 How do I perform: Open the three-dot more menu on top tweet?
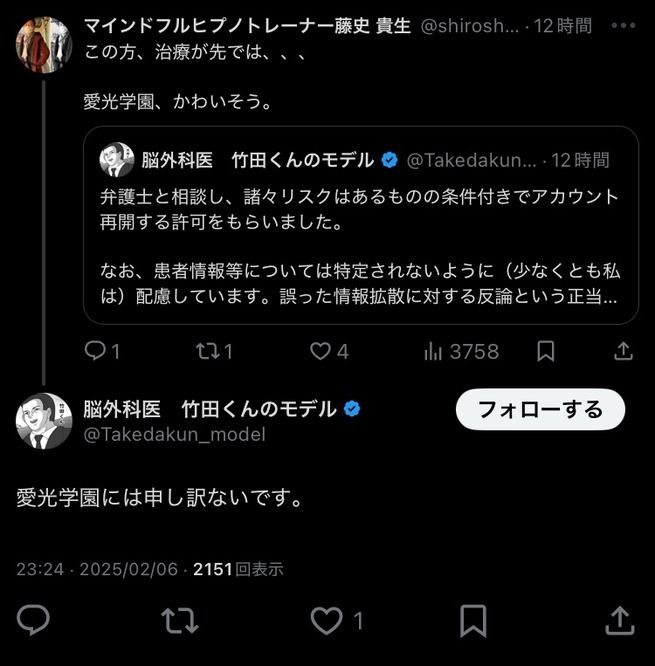tap(623, 26)
